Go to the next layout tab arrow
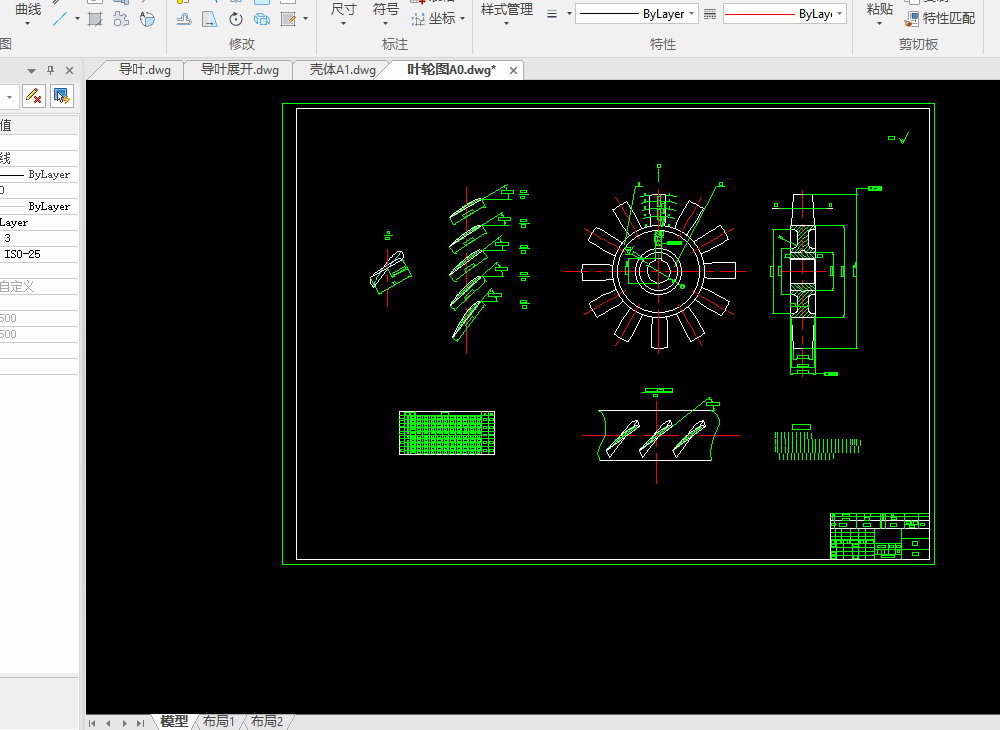 click(124, 723)
